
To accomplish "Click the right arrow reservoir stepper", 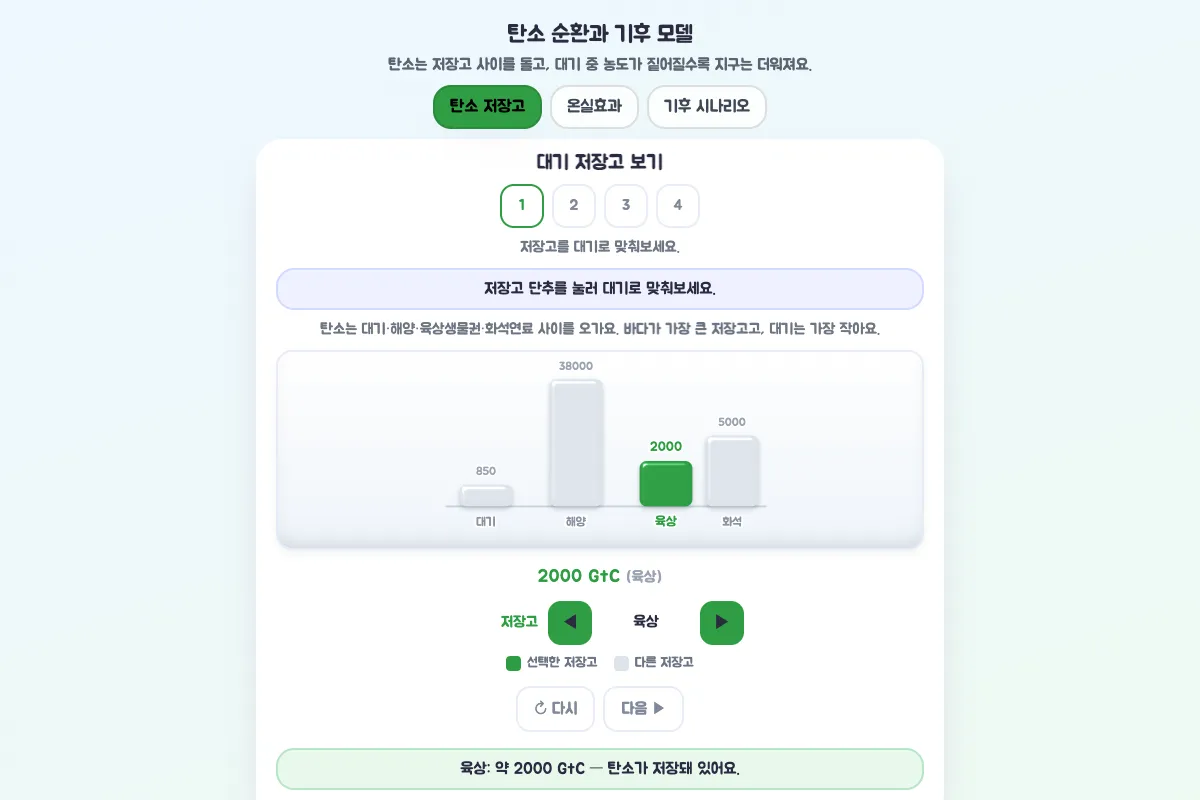I will tap(722, 622).
